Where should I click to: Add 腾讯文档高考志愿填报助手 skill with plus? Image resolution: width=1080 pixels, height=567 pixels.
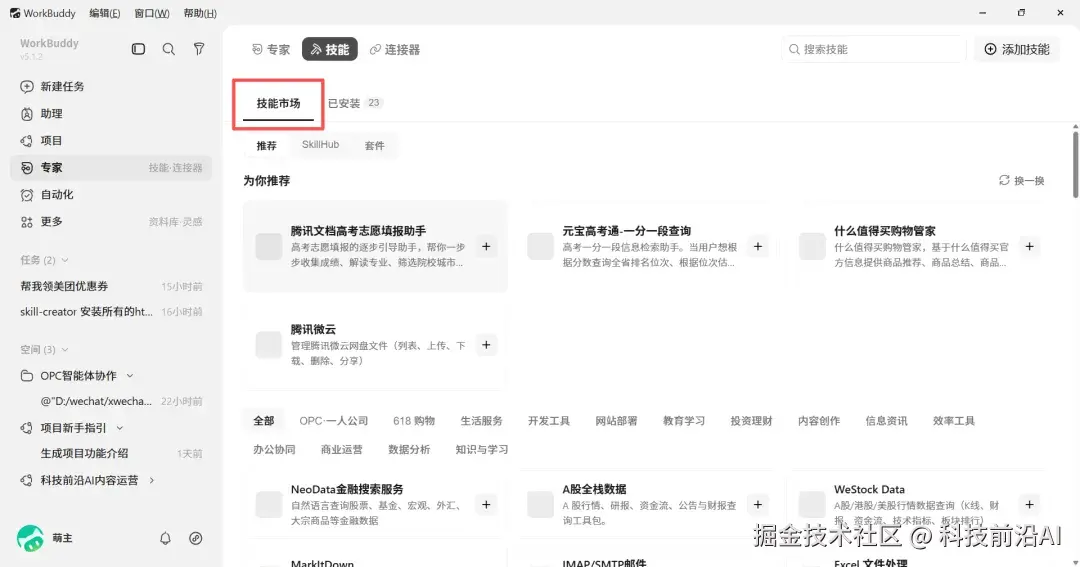486,247
